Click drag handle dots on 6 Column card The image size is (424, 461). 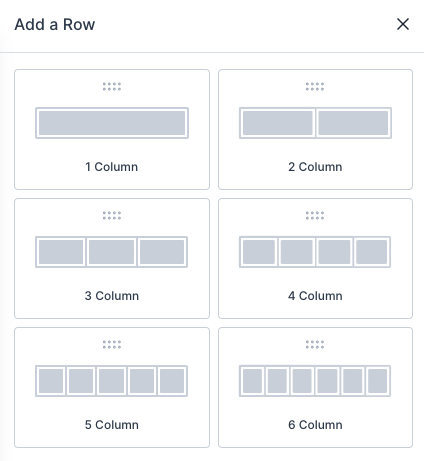315,345
